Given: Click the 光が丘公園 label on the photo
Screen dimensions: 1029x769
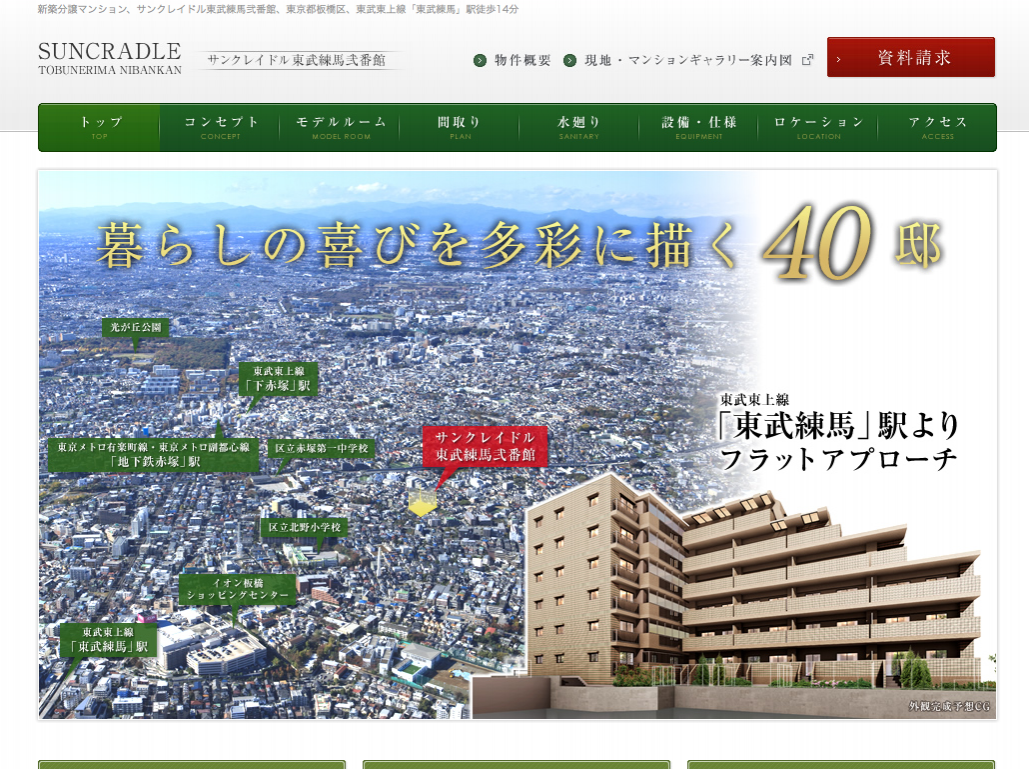Looking at the screenshot, I should click(x=135, y=327).
